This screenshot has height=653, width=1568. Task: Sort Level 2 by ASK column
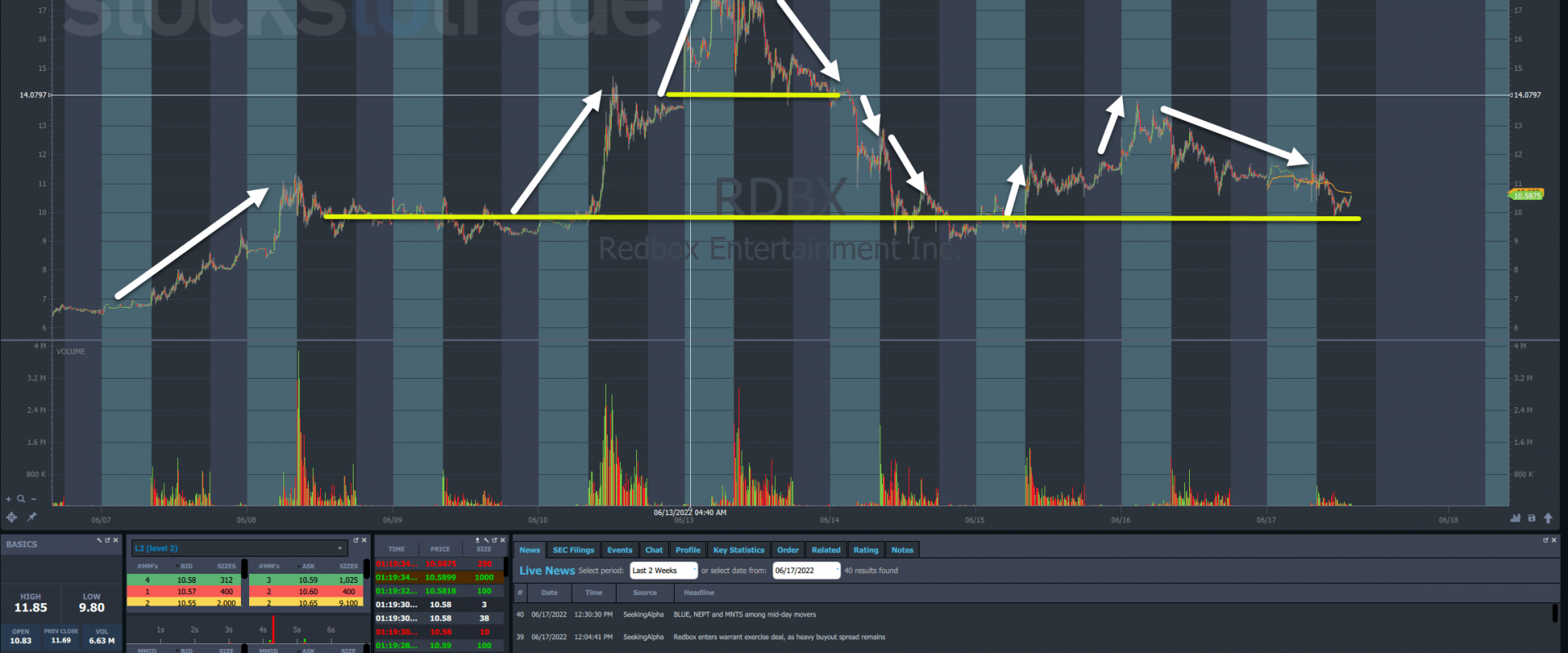[308, 566]
